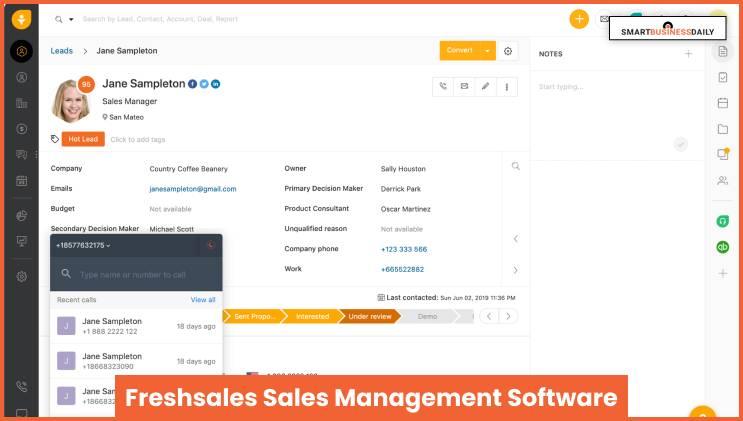Open the calendar icon in left sidebar

[x=21, y=181]
